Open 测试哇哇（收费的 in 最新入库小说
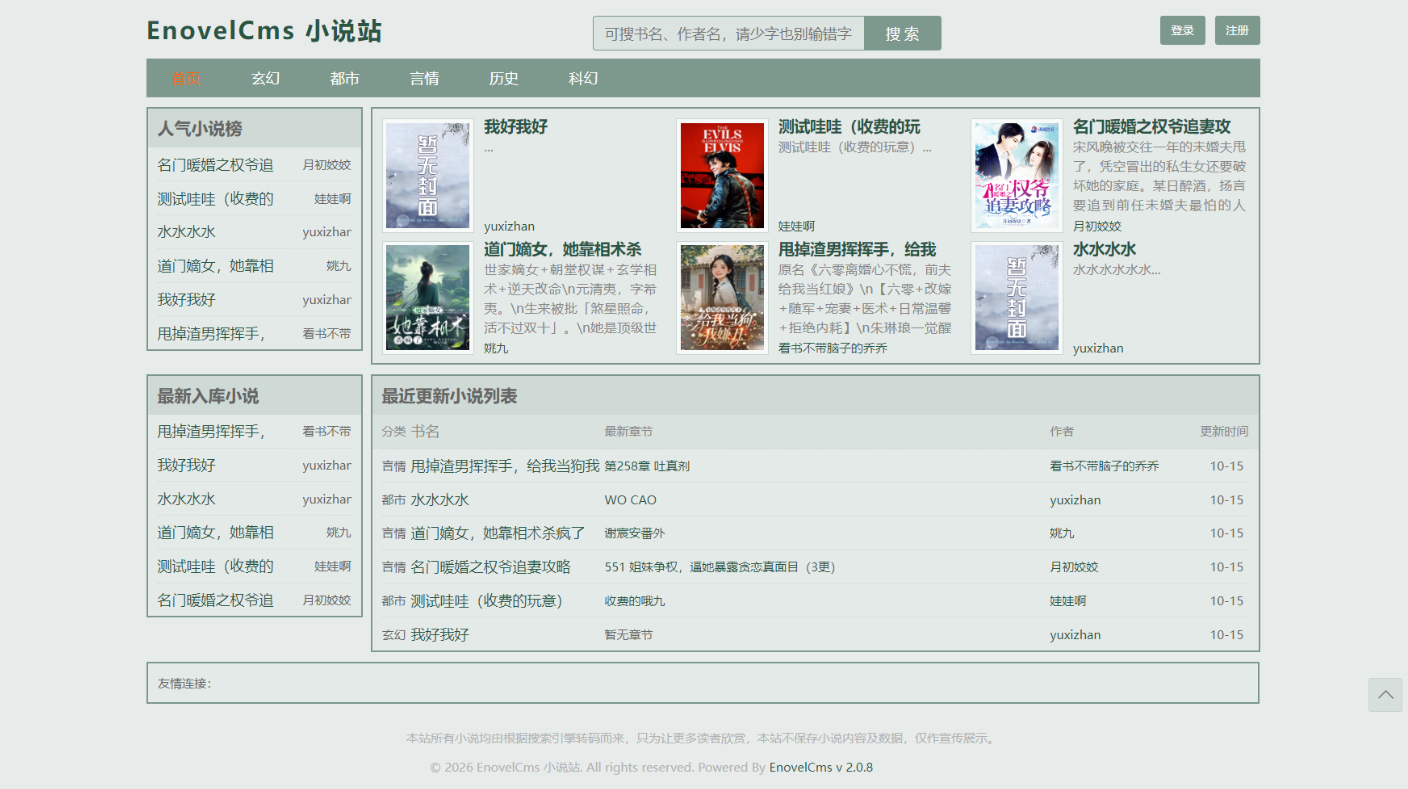Viewport: 1408px width, 789px height. click(215, 566)
